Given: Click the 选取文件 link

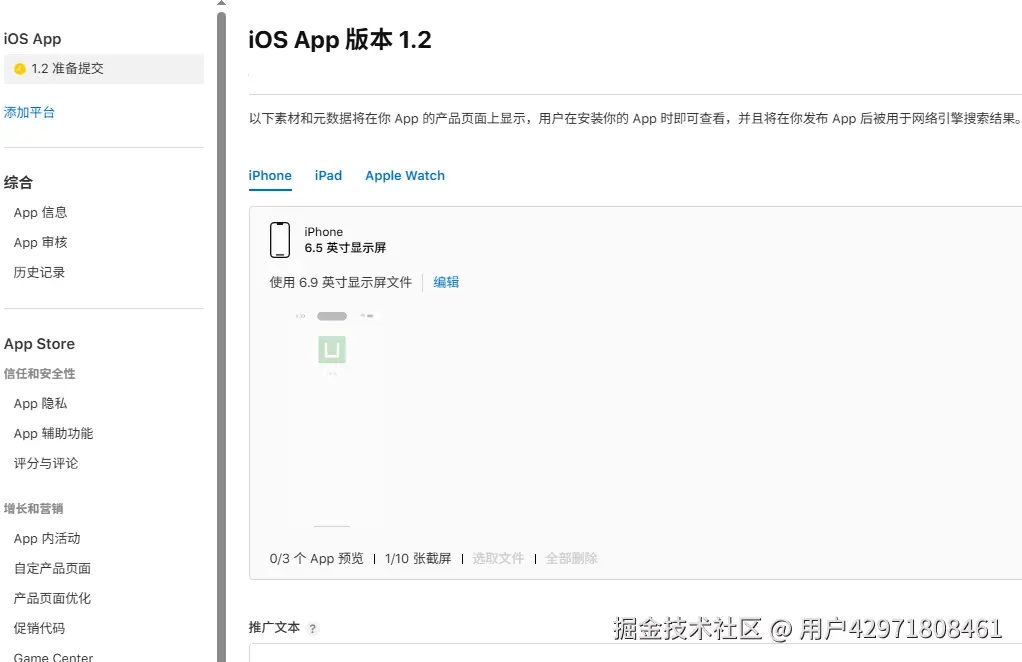Looking at the screenshot, I should [x=499, y=558].
